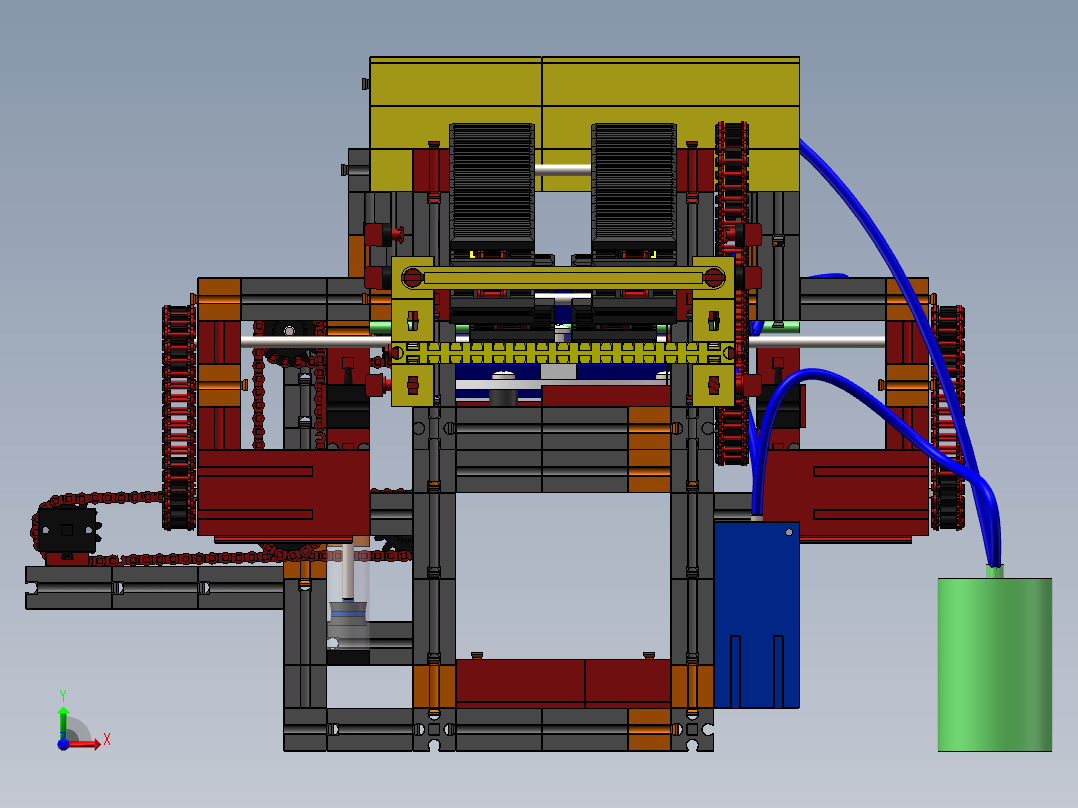Select the yellow toothed rack strip

(x=562, y=353)
